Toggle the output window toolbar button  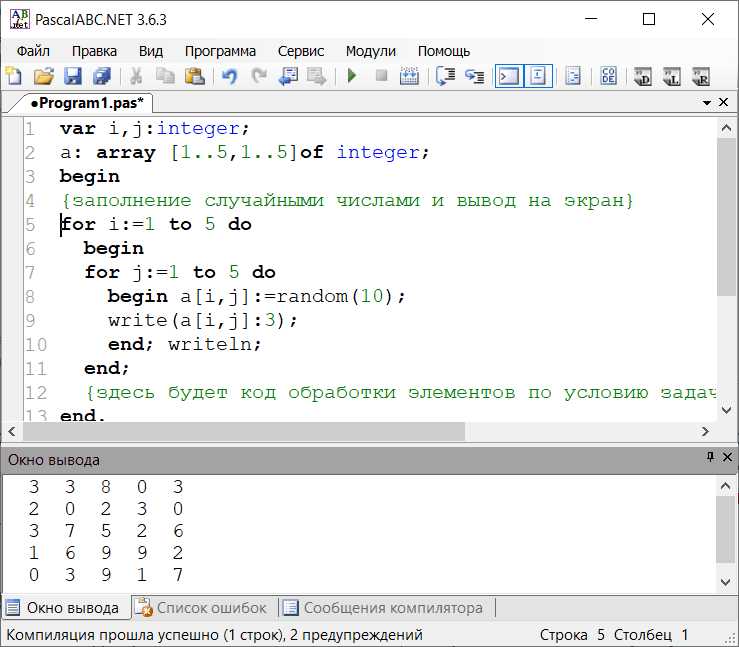(x=509, y=76)
